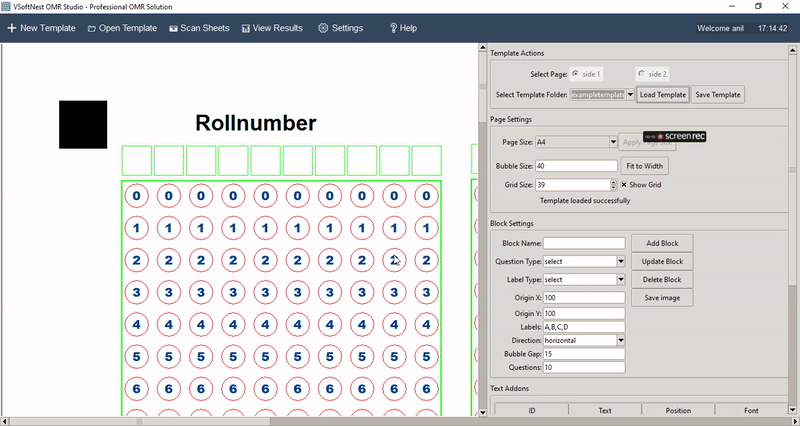Click the New Template plus icon
This screenshot has height=426, width=800.
(x=11, y=28)
